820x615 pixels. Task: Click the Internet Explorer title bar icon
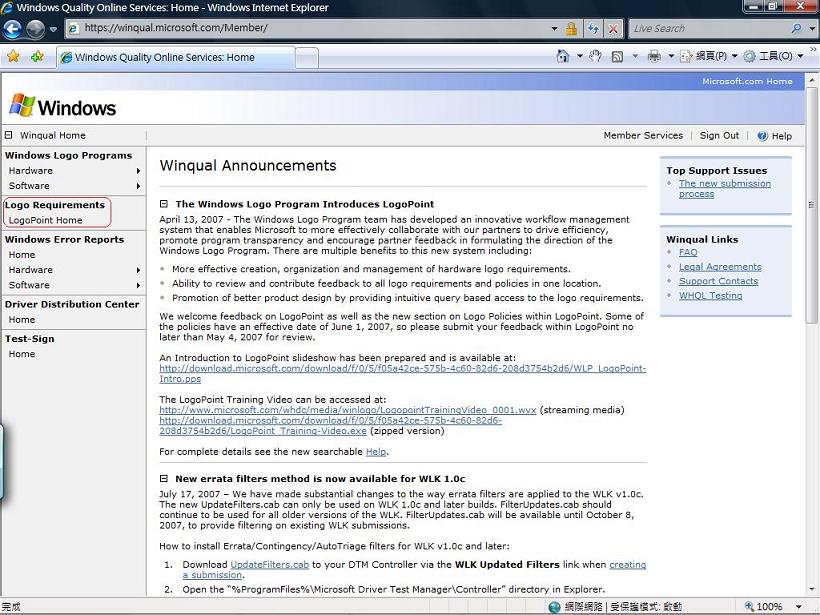click(x=7, y=7)
